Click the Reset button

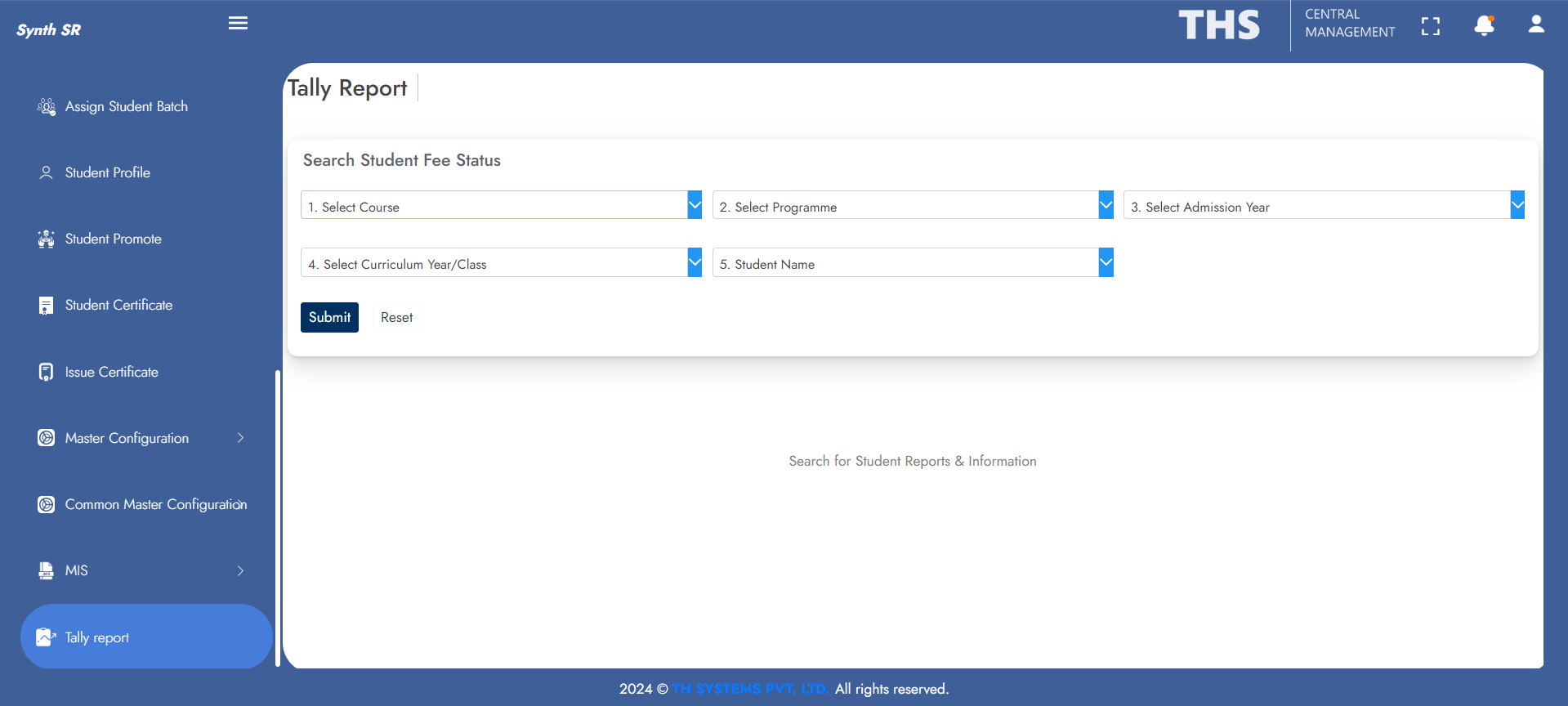coord(396,317)
